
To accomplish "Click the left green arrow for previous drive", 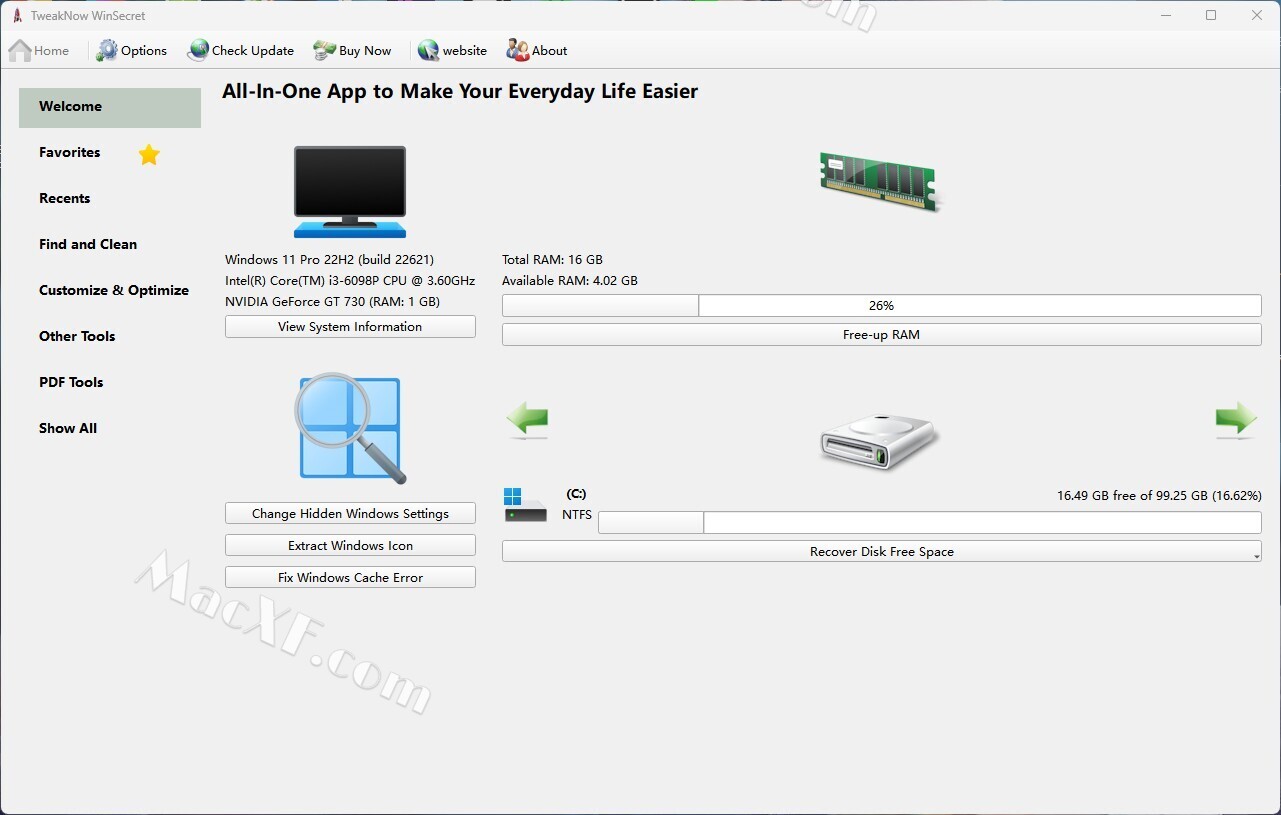I will click(x=527, y=420).
